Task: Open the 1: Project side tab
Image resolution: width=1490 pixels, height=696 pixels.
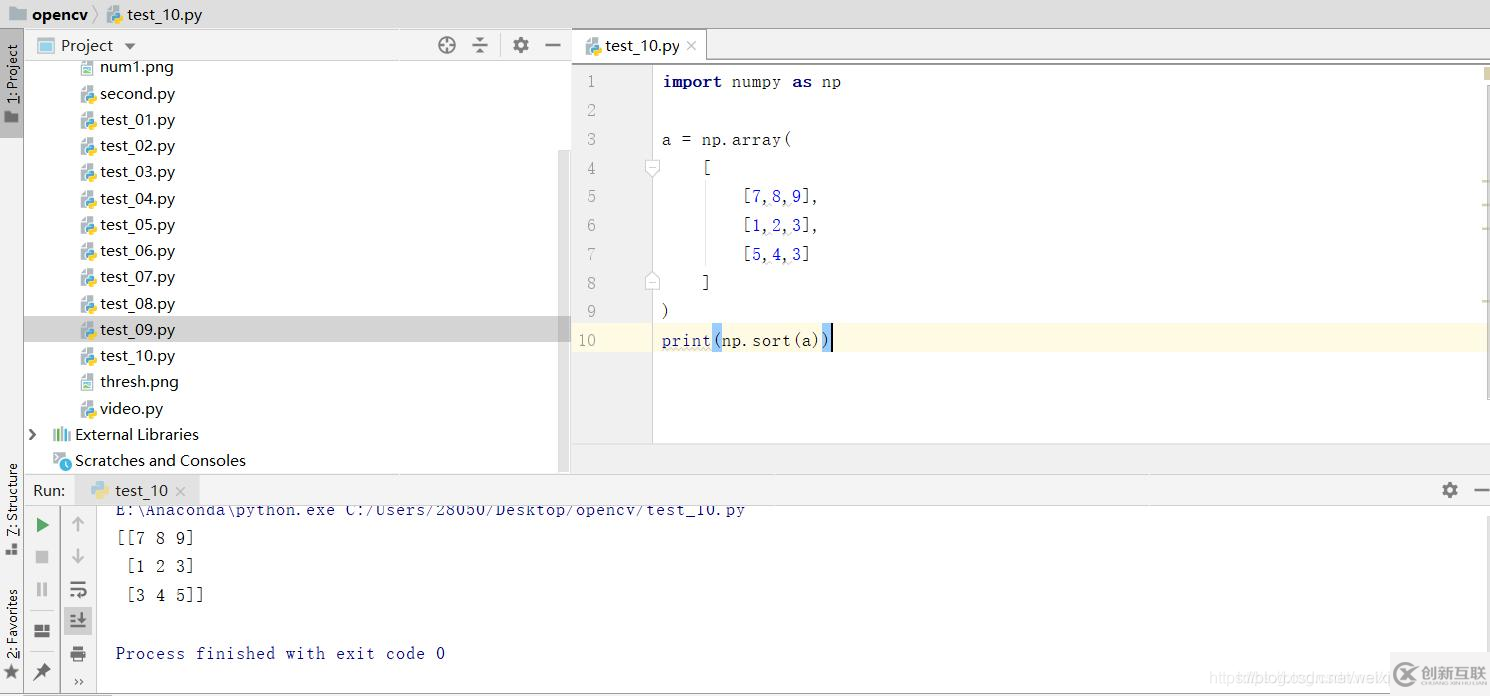Action: [12, 82]
